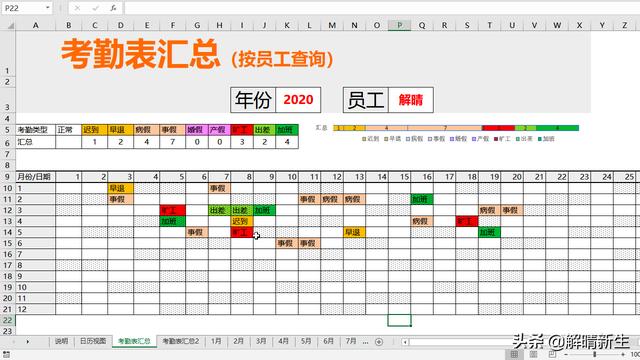This screenshot has width=640, height=360.
Task: Open the 7月 sheet tab
Action: (351, 341)
